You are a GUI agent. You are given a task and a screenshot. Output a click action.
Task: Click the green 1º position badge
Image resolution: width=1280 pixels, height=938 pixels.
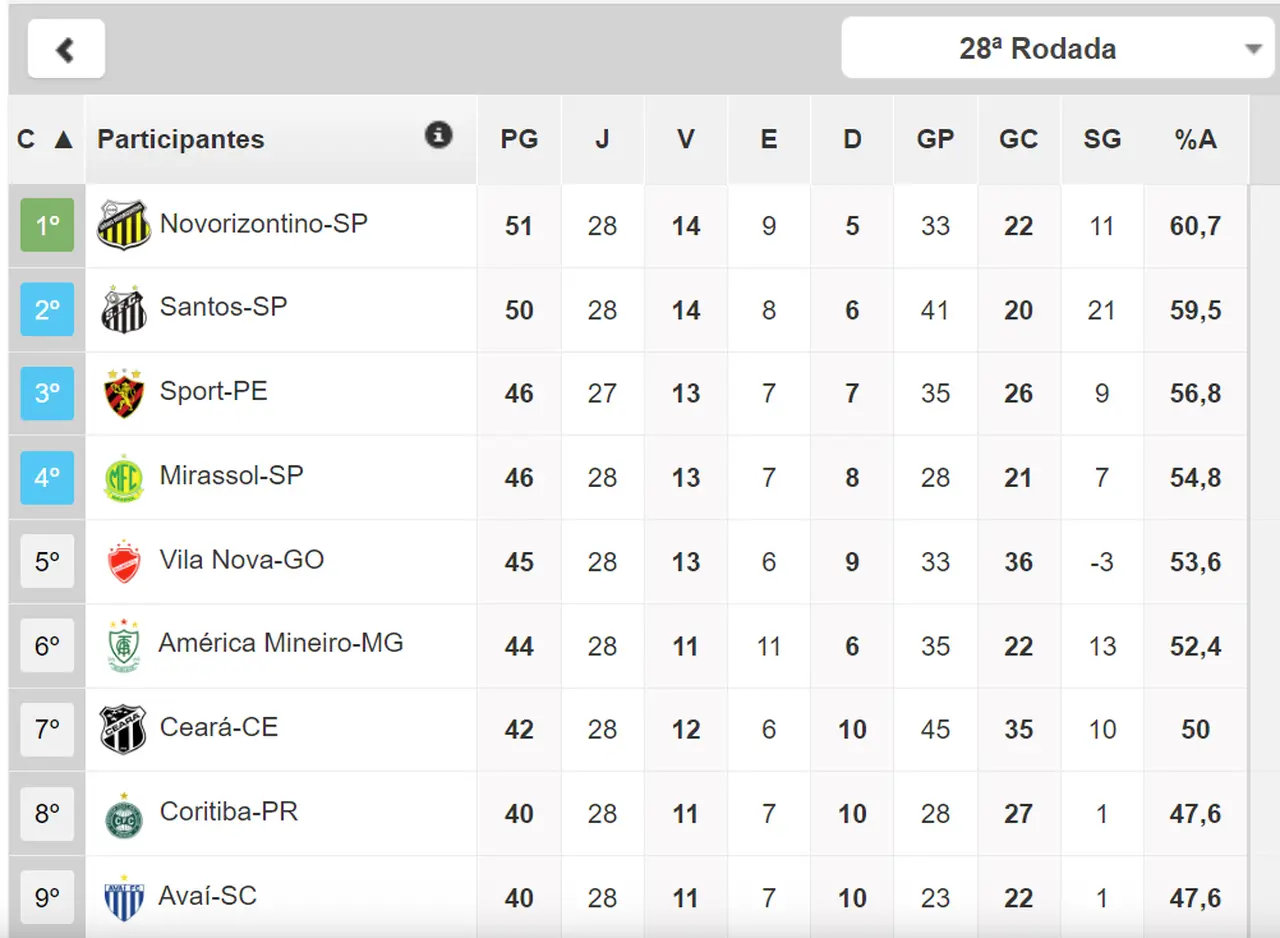click(x=47, y=226)
